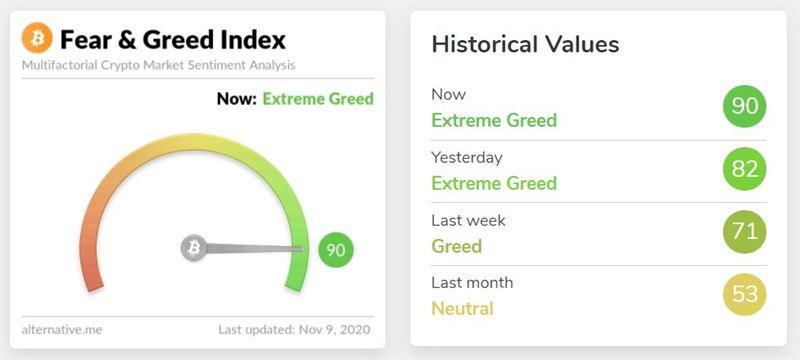Click the green greed end of gauge arc
The height and width of the screenshot is (360, 800).
pos(296,278)
